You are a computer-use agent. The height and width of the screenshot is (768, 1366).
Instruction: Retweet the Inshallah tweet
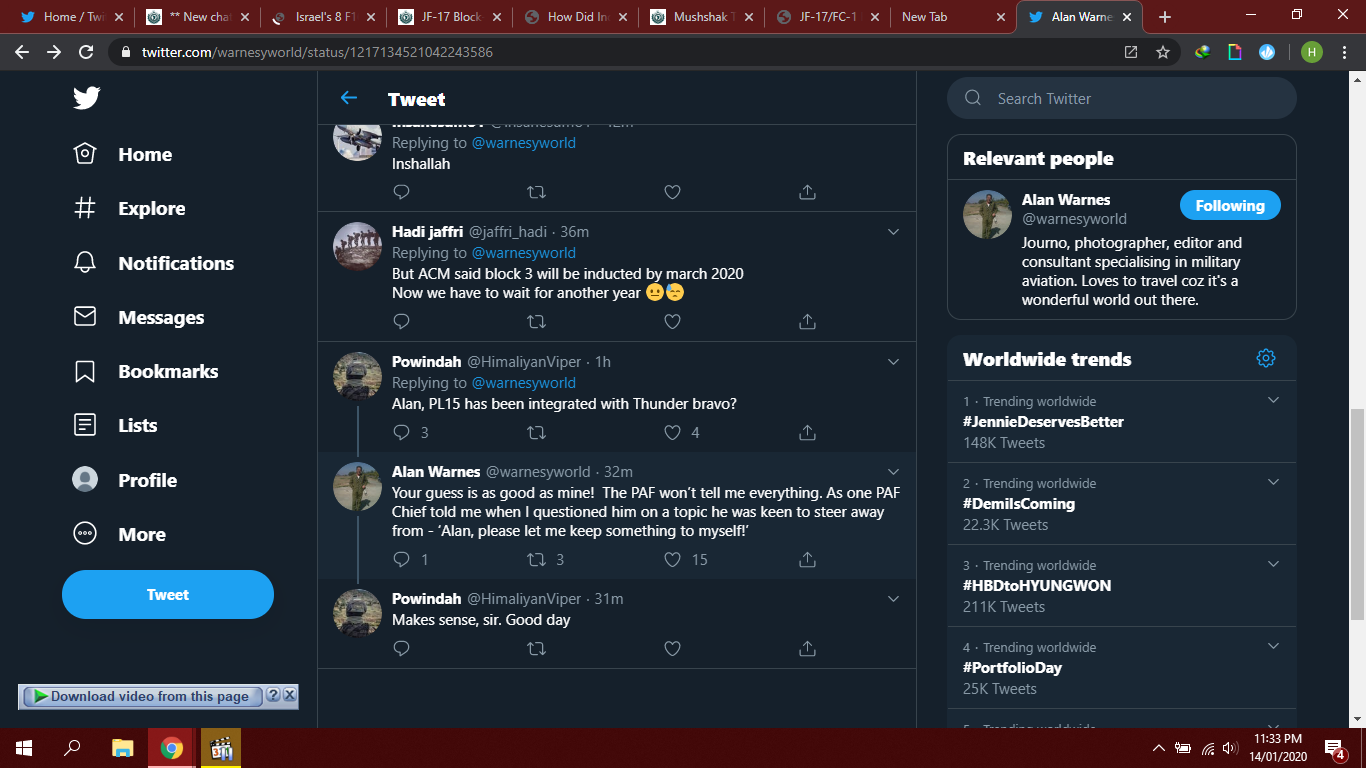536,192
